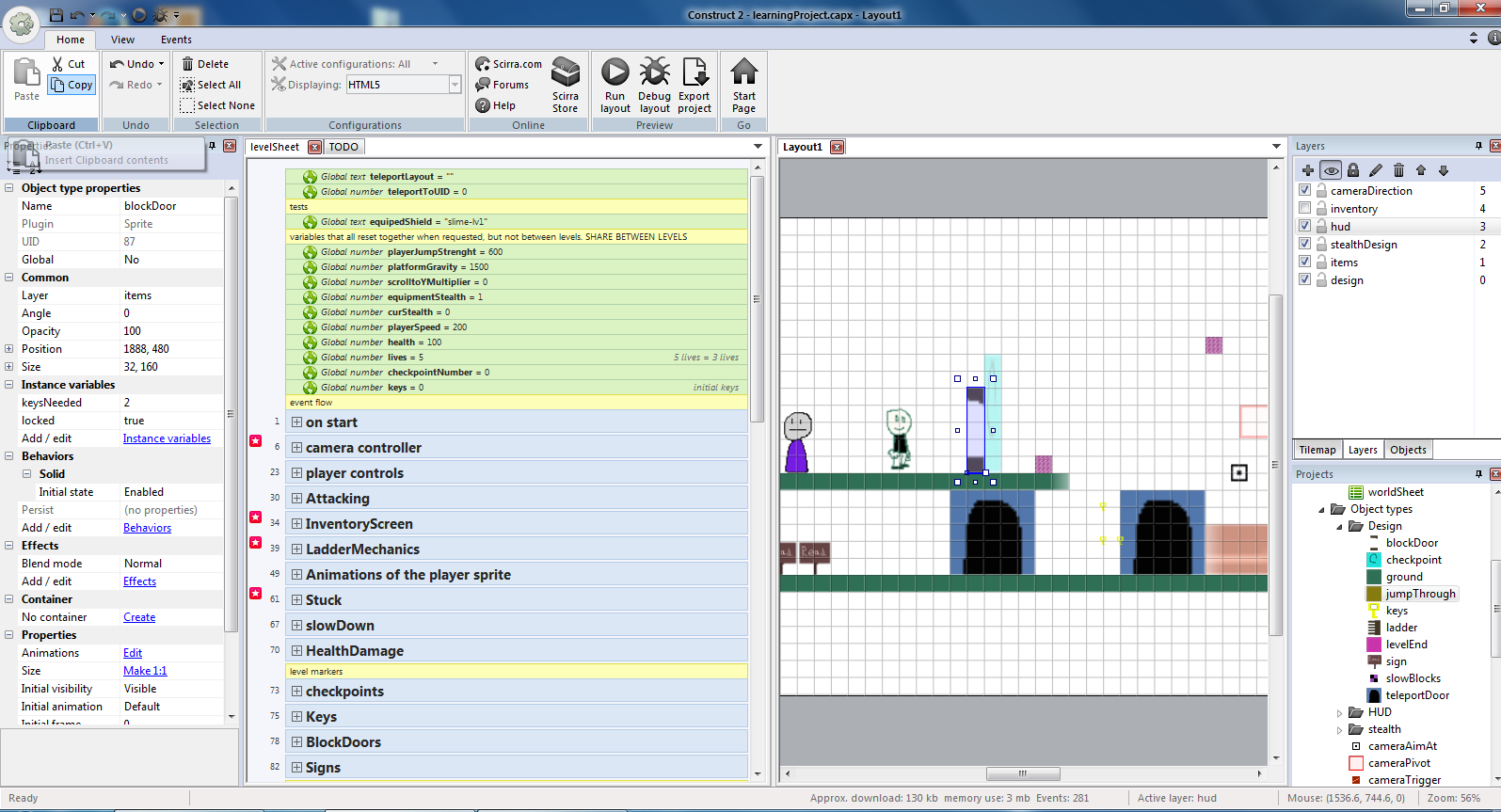This screenshot has width=1501, height=812.
Task: Expand the 'InventoryScreen' event group
Action: point(296,524)
